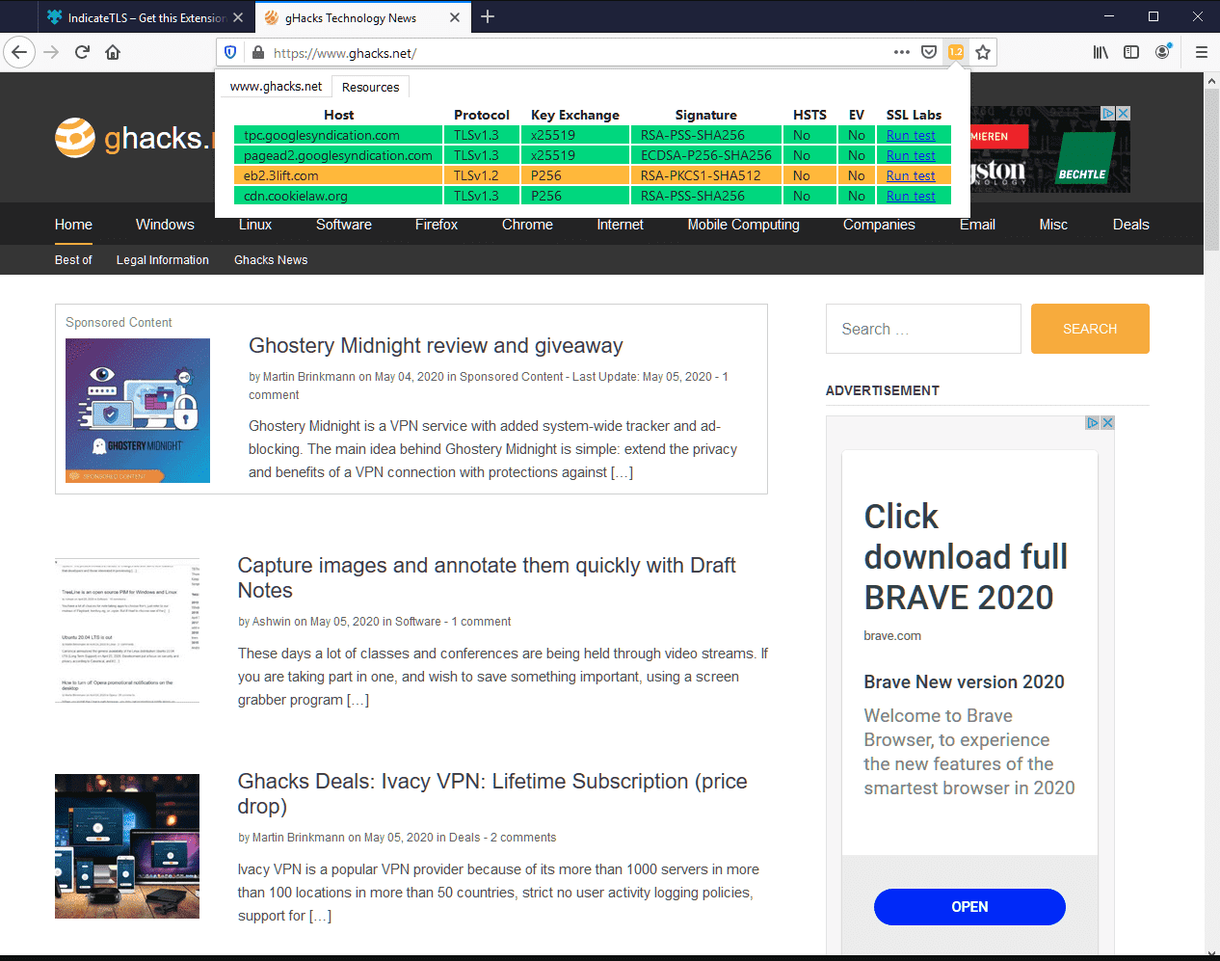The height and width of the screenshot is (961, 1220).
Task: Click the ghacks site logo
Action: (134, 138)
